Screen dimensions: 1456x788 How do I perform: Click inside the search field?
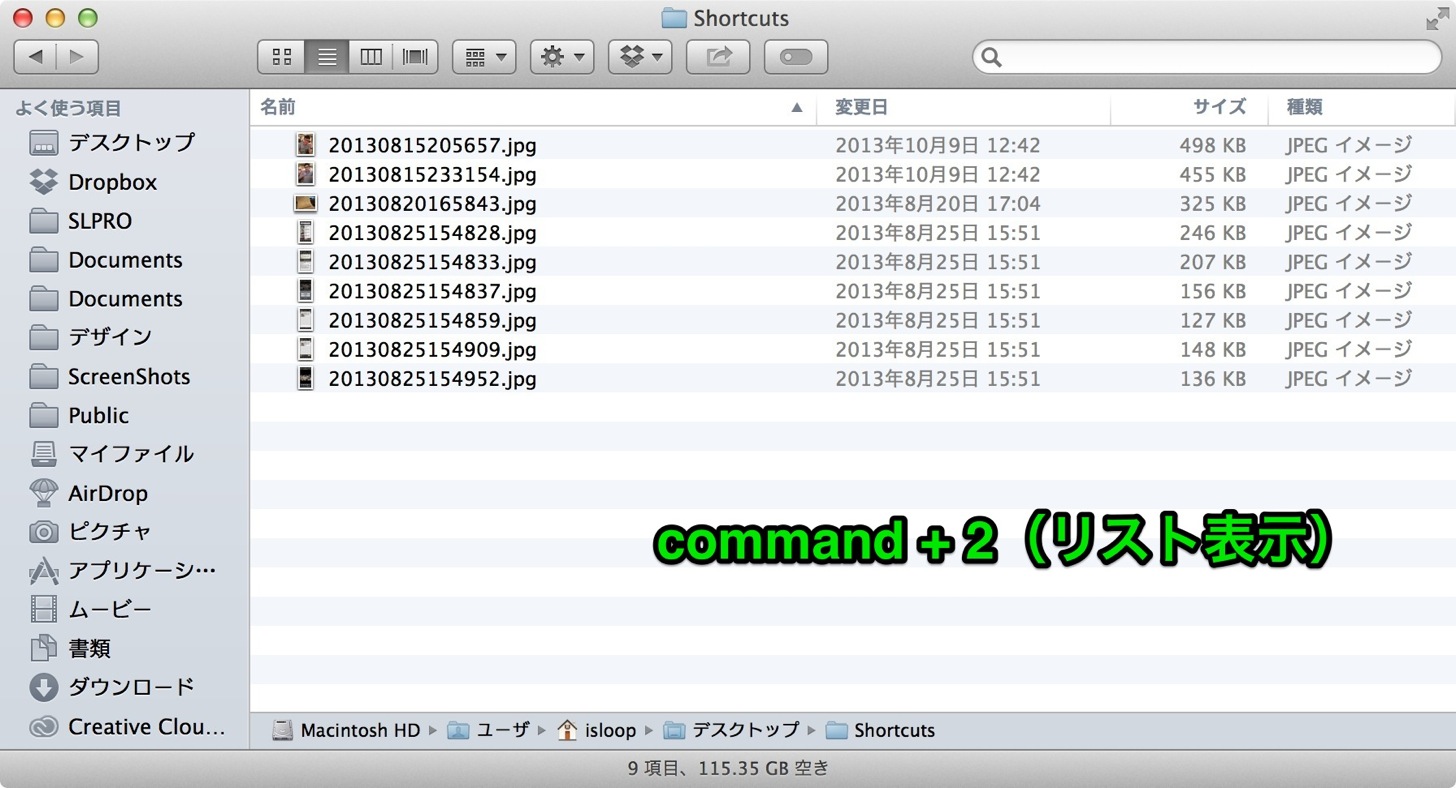(1207, 57)
